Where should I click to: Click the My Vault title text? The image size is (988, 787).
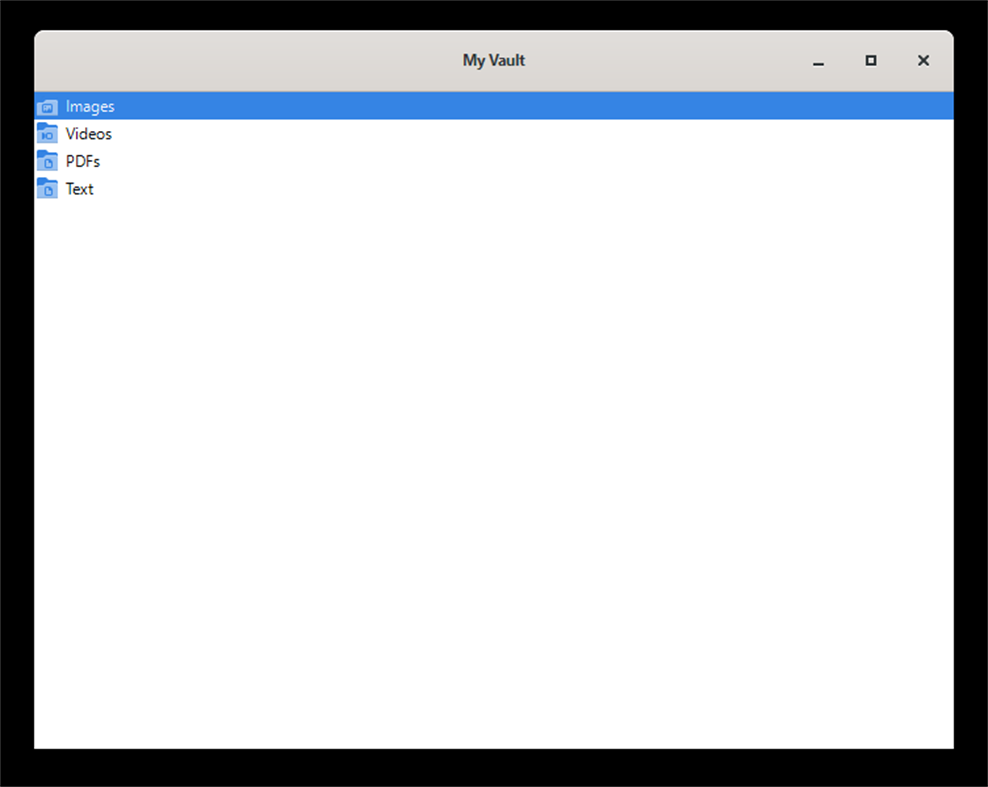point(493,60)
